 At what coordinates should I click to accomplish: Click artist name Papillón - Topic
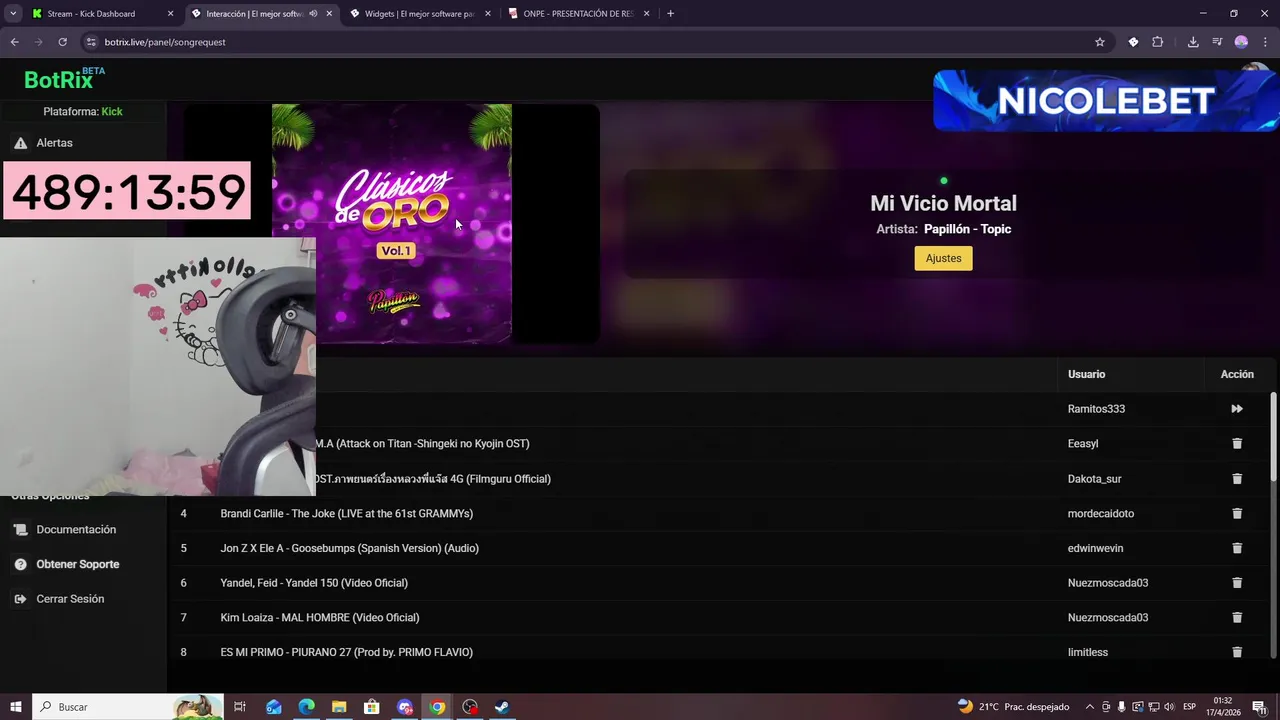pos(967,229)
